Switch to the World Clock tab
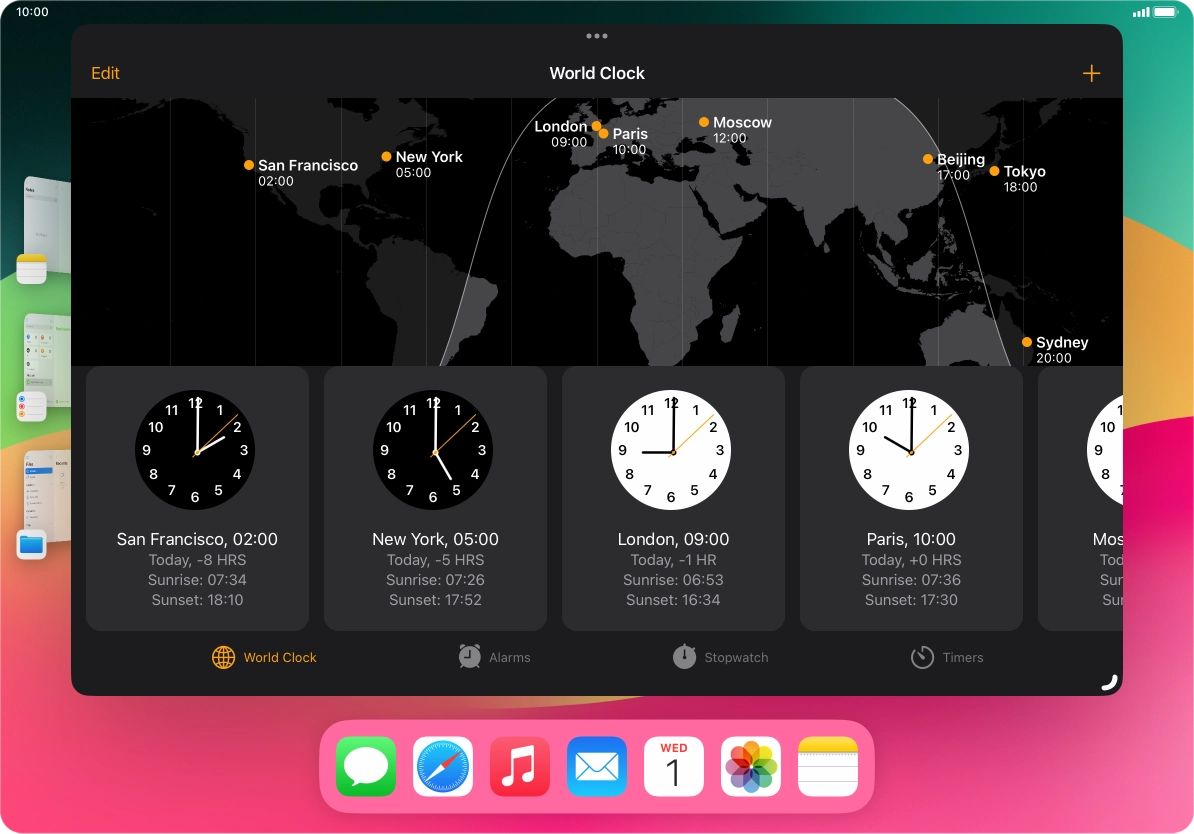 [264, 657]
